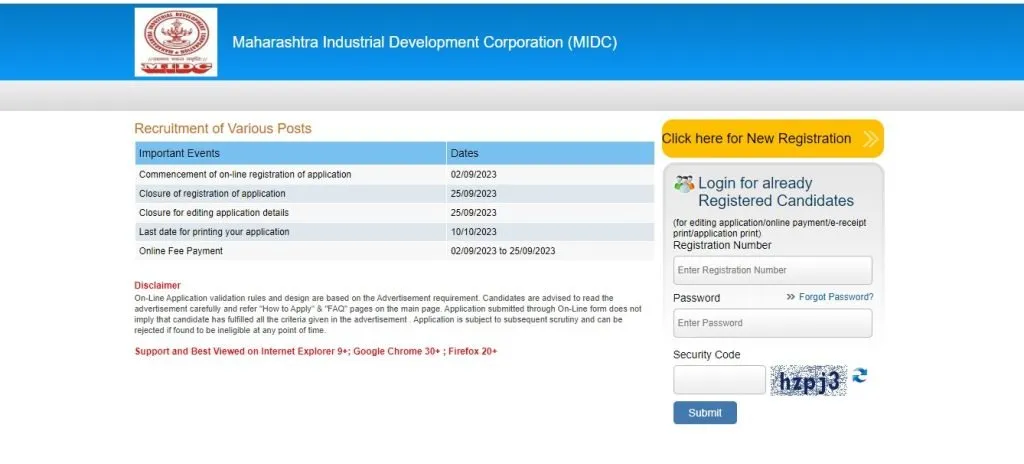Screen dimensions: 1024x464
Task: Open the Forgot Password link
Action: [836, 297]
